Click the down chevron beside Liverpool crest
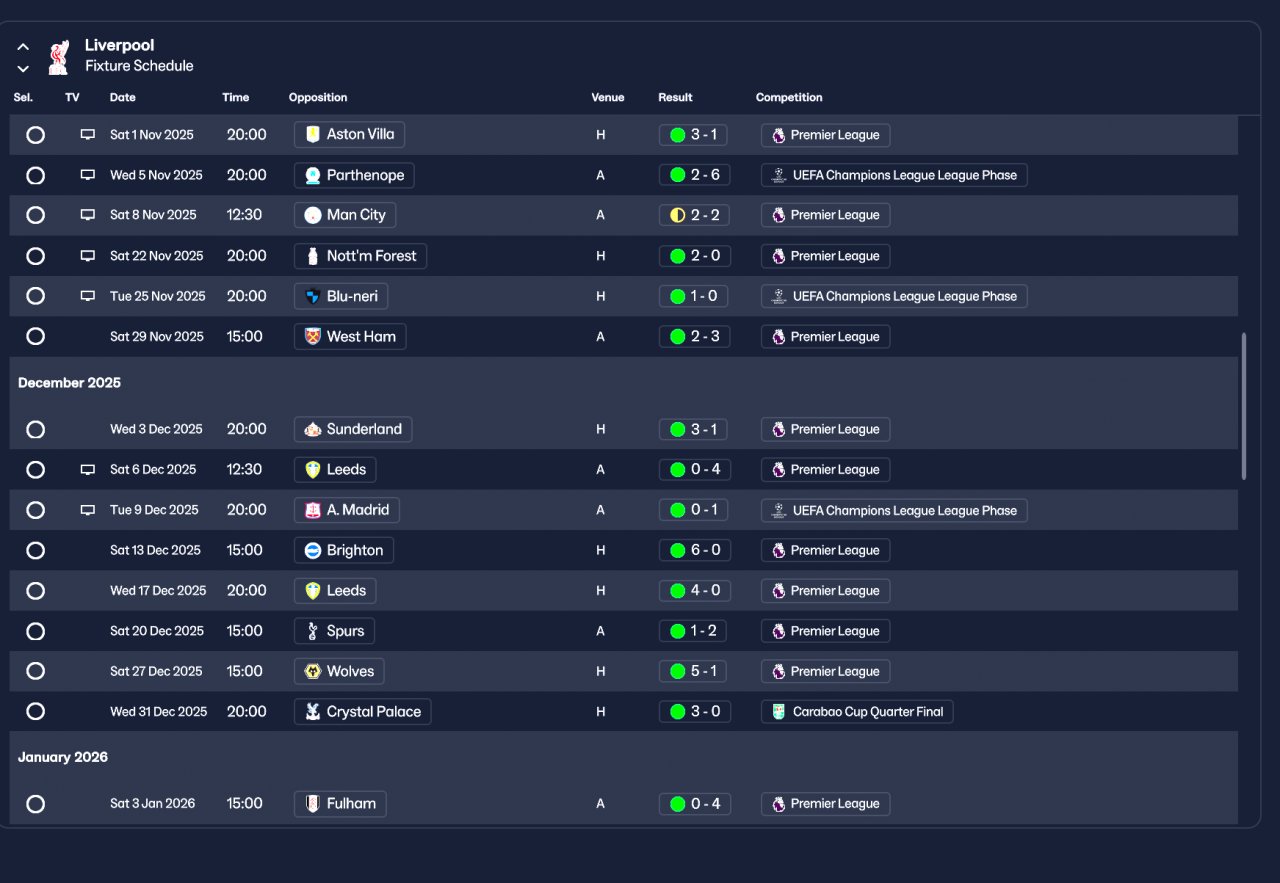Image resolution: width=1280 pixels, height=883 pixels. point(23,69)
